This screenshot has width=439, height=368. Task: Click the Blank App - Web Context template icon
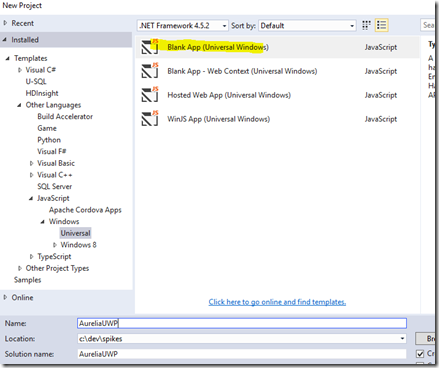click(x=150, y=71)
